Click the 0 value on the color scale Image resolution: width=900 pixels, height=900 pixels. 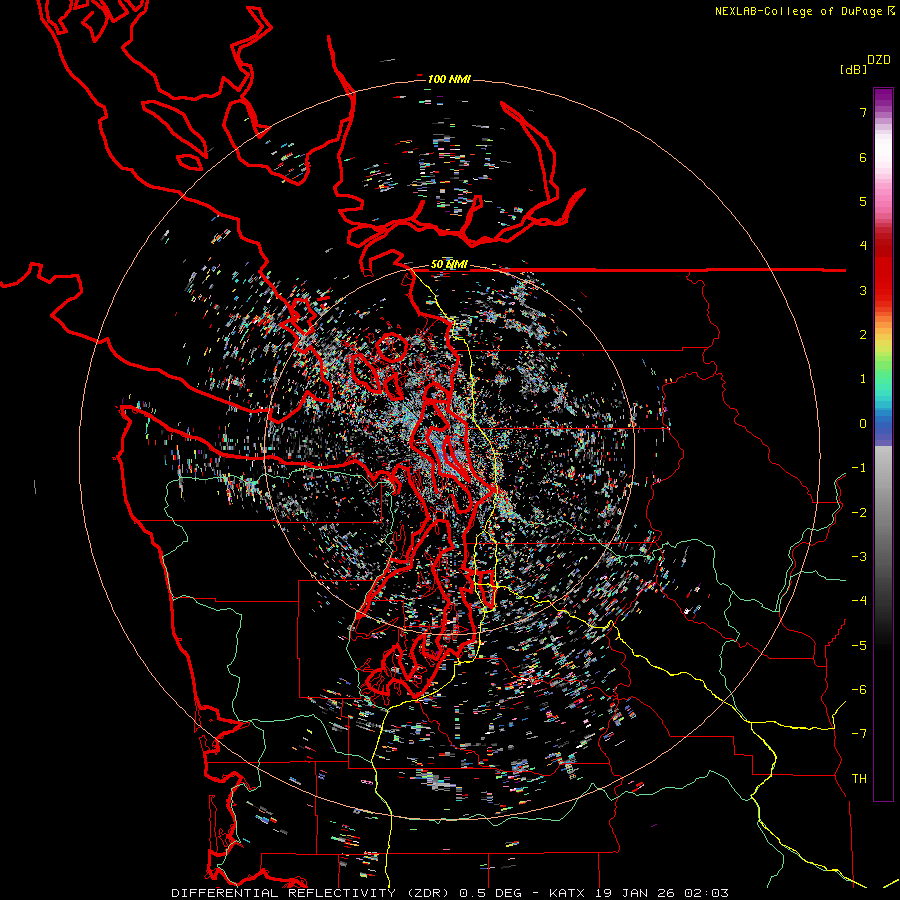pos(863,424)
